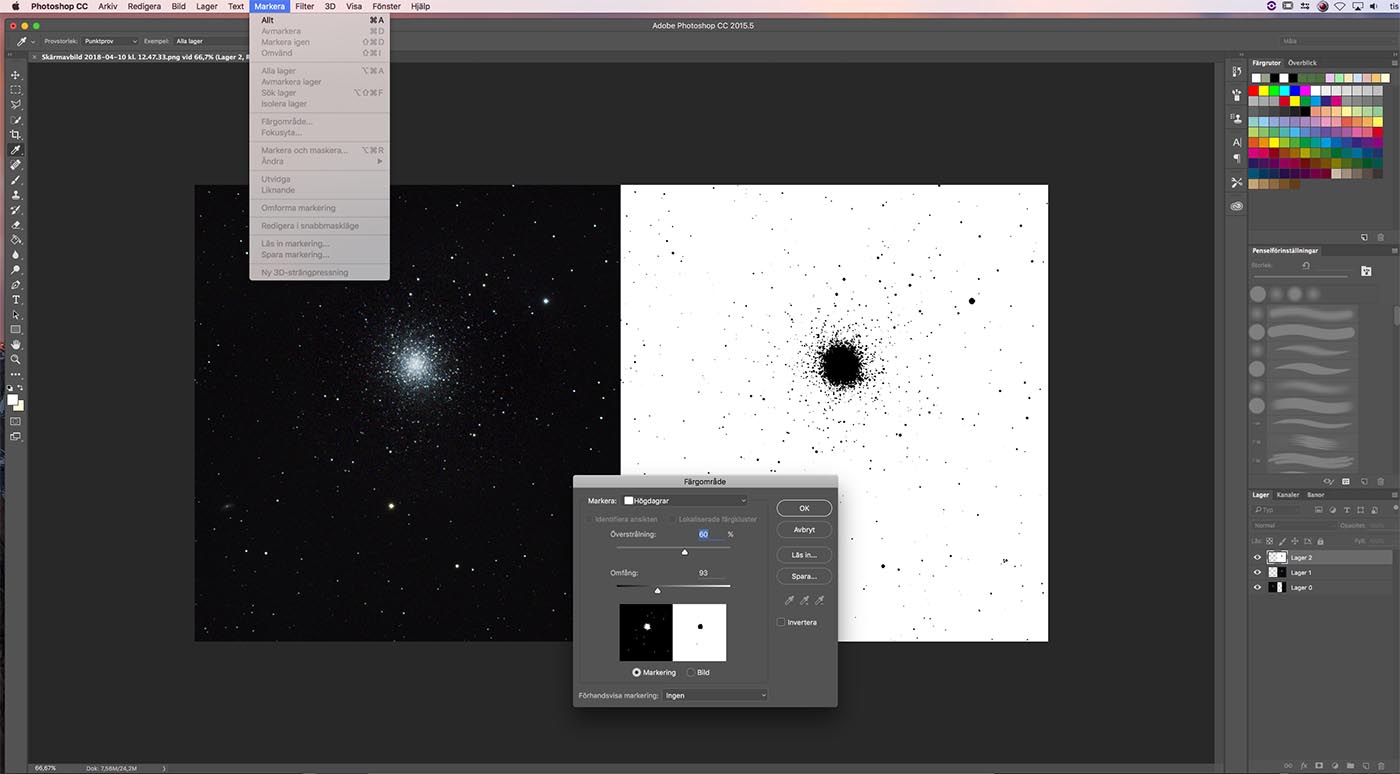The width and height of the screenshot is (1400, 774).
Task: Click the Avbryt button
Action: [x=803, y=529]
